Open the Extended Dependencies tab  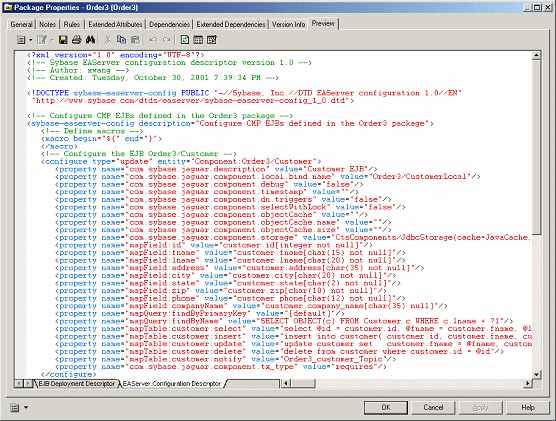(230, 24)
